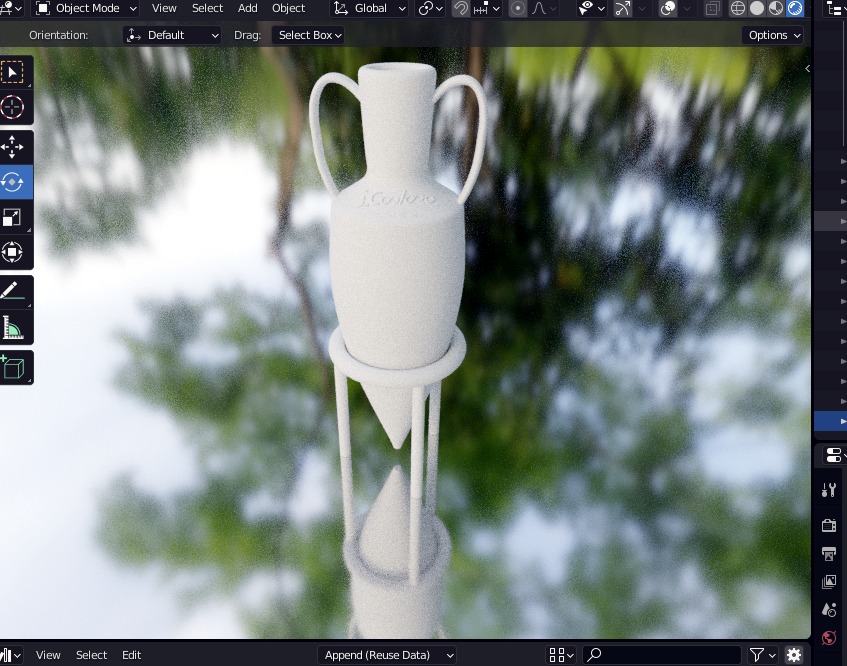Open the Object menu in header

coord(288,9)
